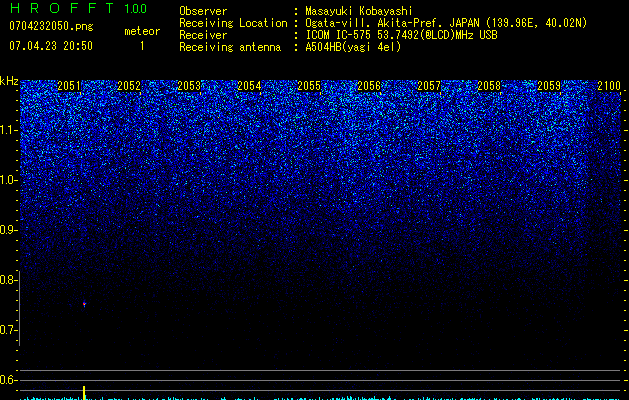Click the Receiver ICOM IC-575 text
629x400 pixels.
tap(401, 35)
